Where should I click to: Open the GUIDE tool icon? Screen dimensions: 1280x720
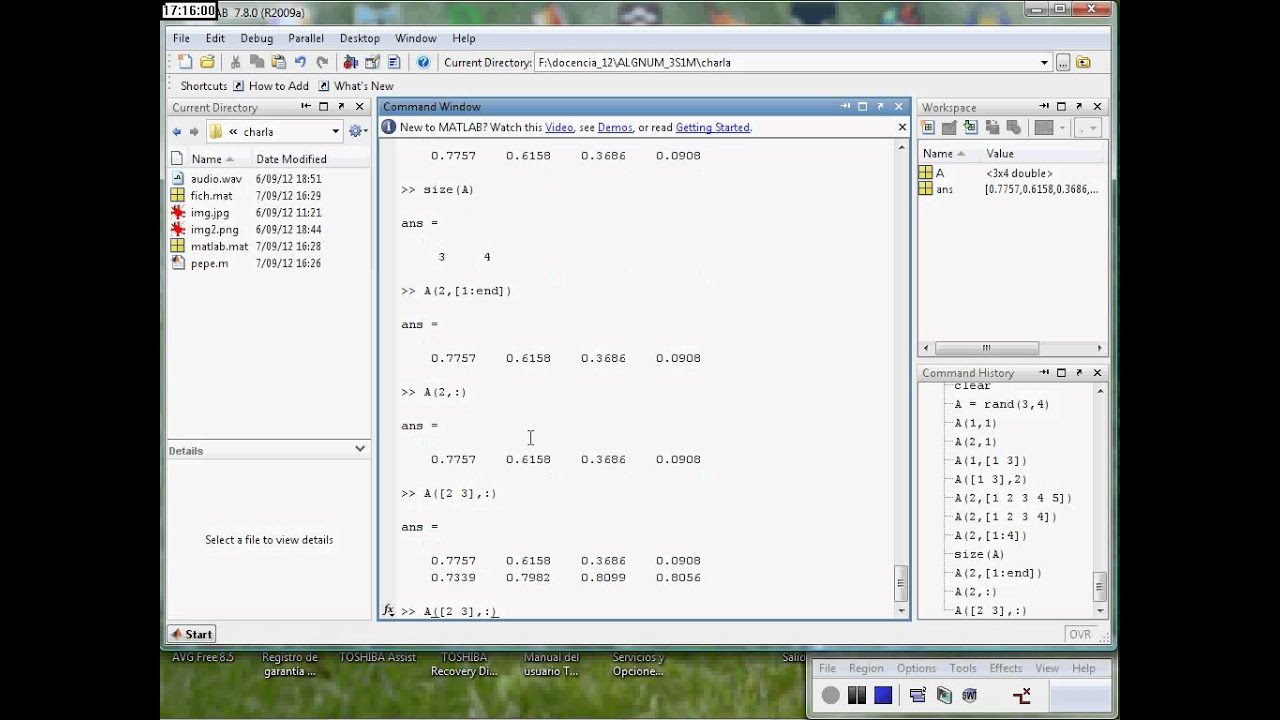372,62
